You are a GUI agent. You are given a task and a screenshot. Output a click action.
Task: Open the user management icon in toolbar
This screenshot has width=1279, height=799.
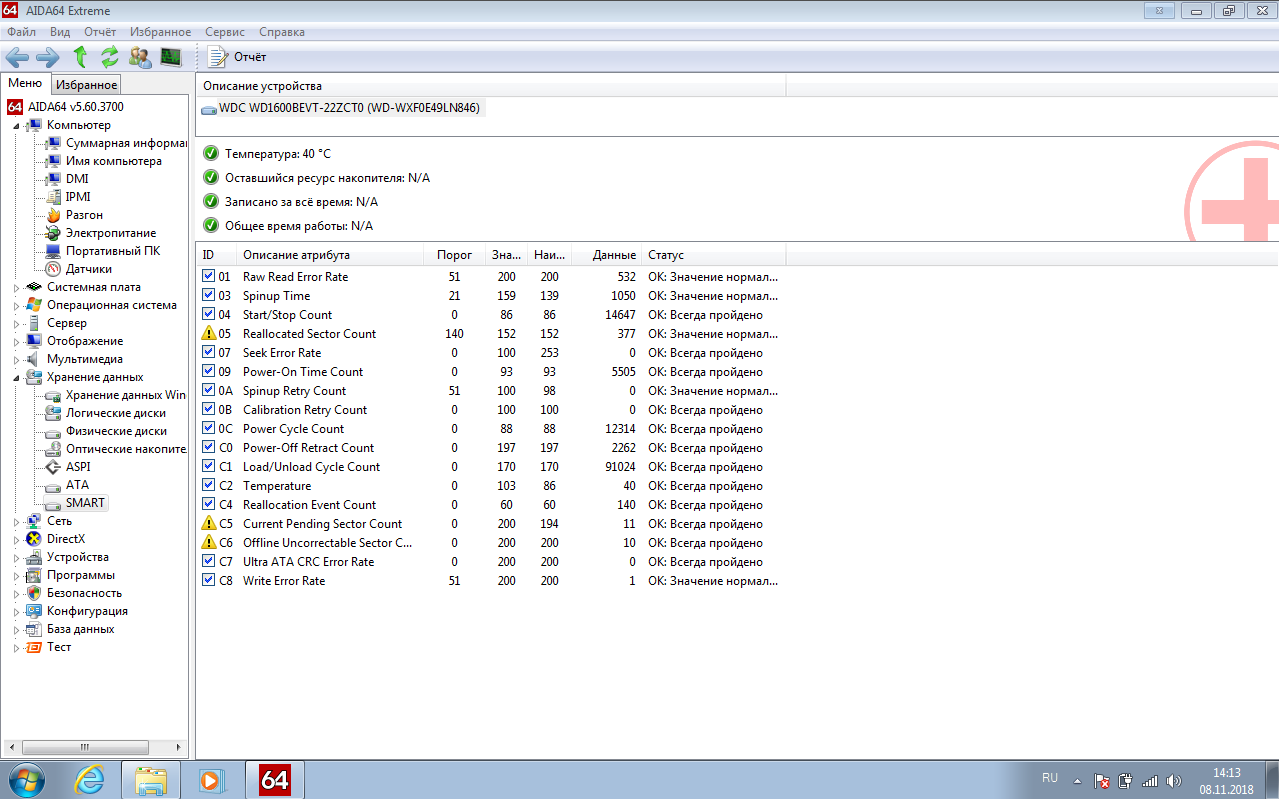click(x=140, y=57)
